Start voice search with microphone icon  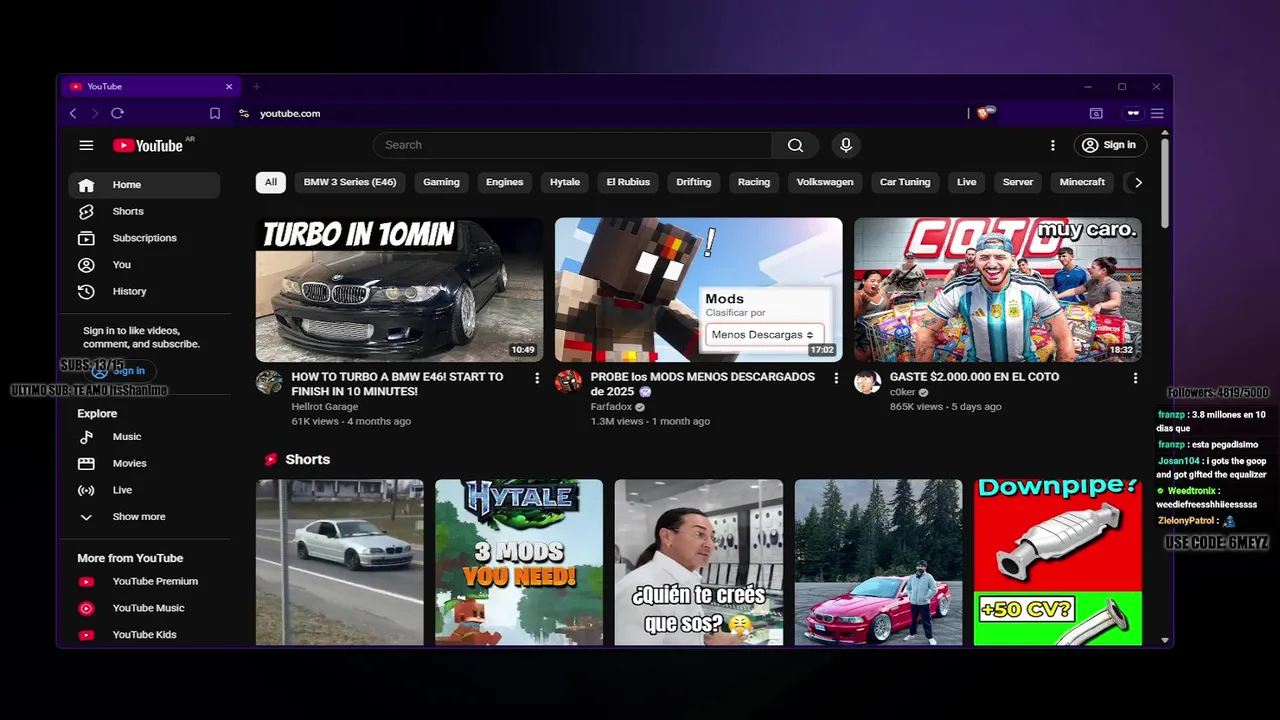(846, 145)
